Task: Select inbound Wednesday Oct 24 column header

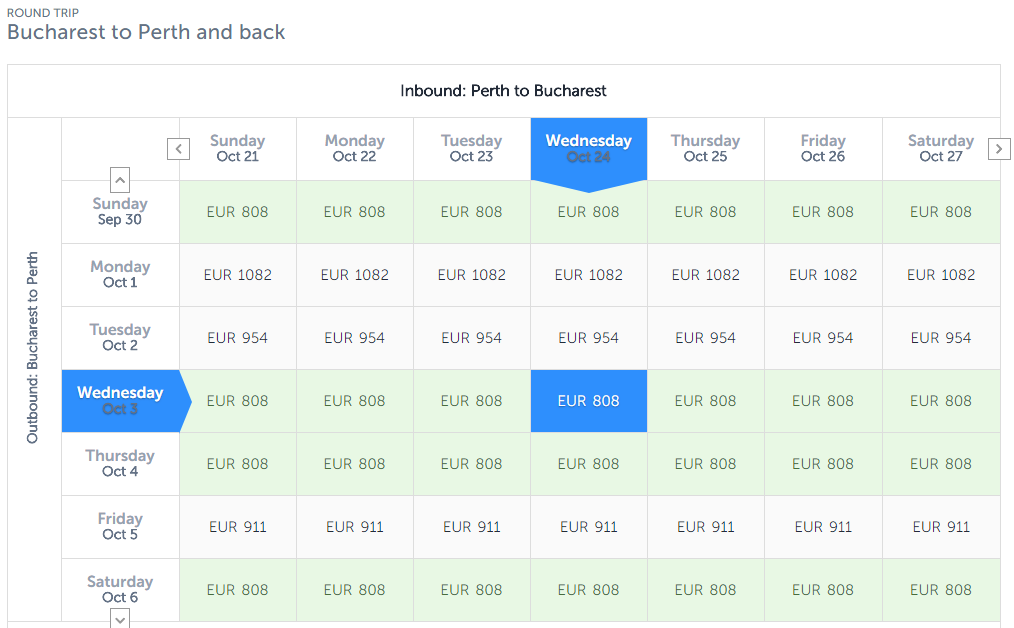Action: pos(588,149)
